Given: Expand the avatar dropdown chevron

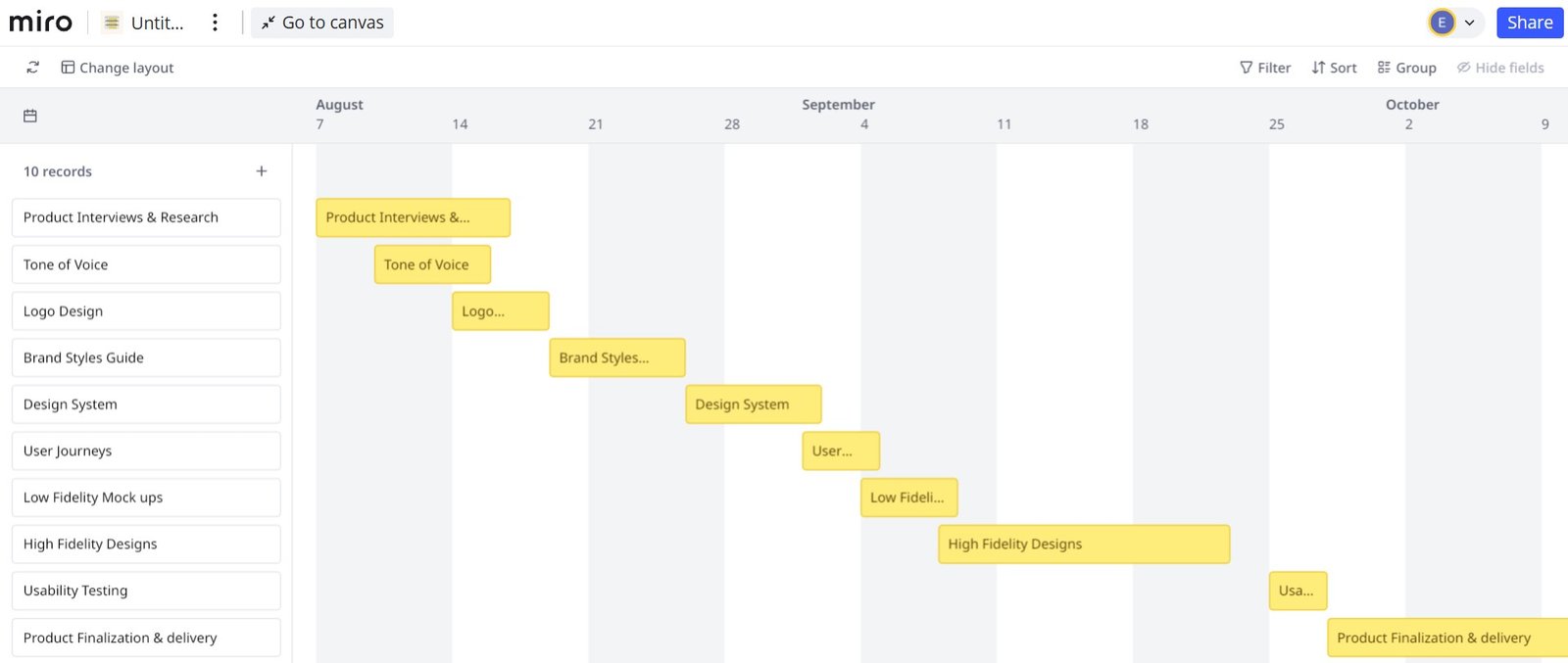Looking at the screenshot, I should [x=1470, y=23].
